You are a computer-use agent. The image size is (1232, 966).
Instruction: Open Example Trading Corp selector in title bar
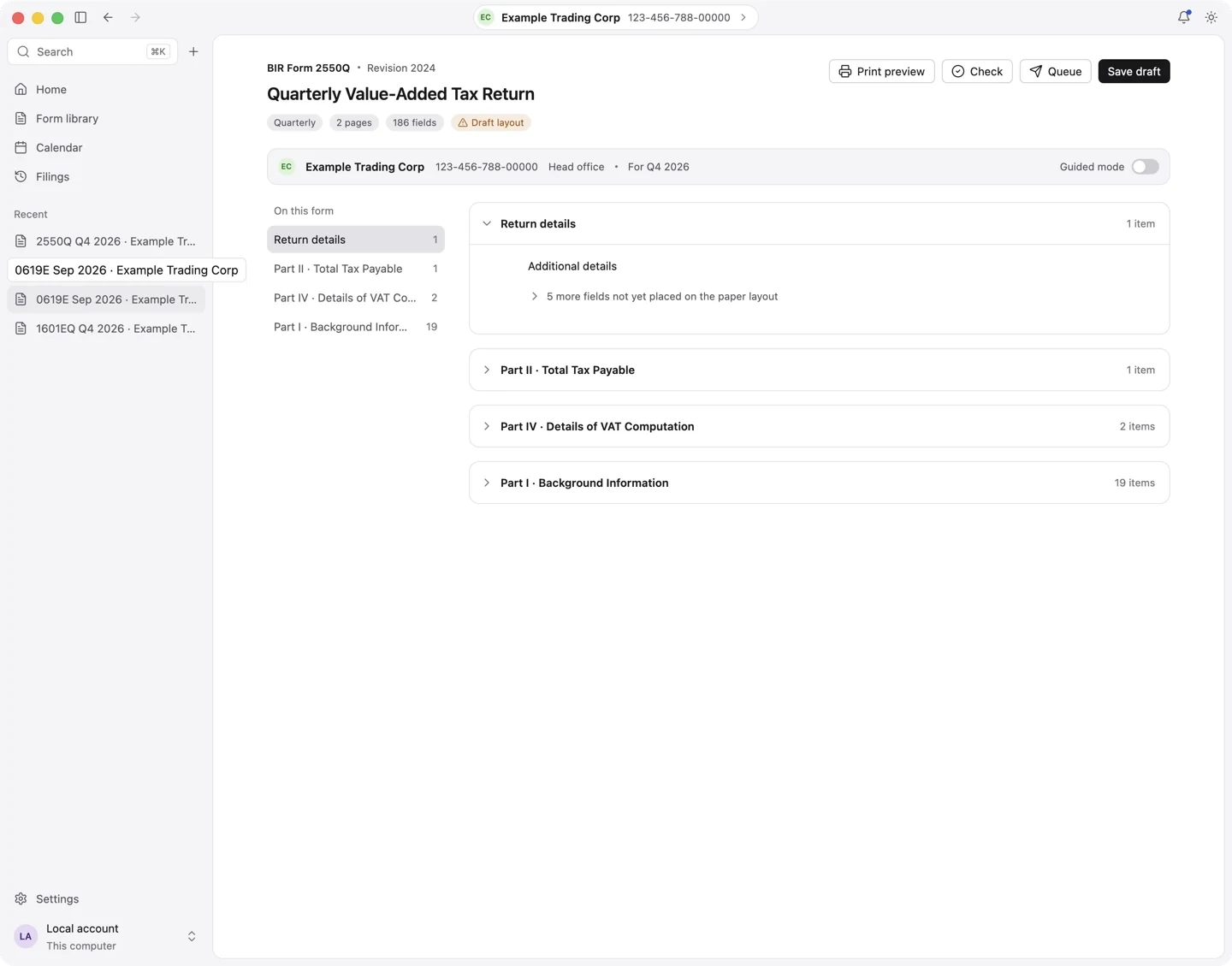pos(616,17)
